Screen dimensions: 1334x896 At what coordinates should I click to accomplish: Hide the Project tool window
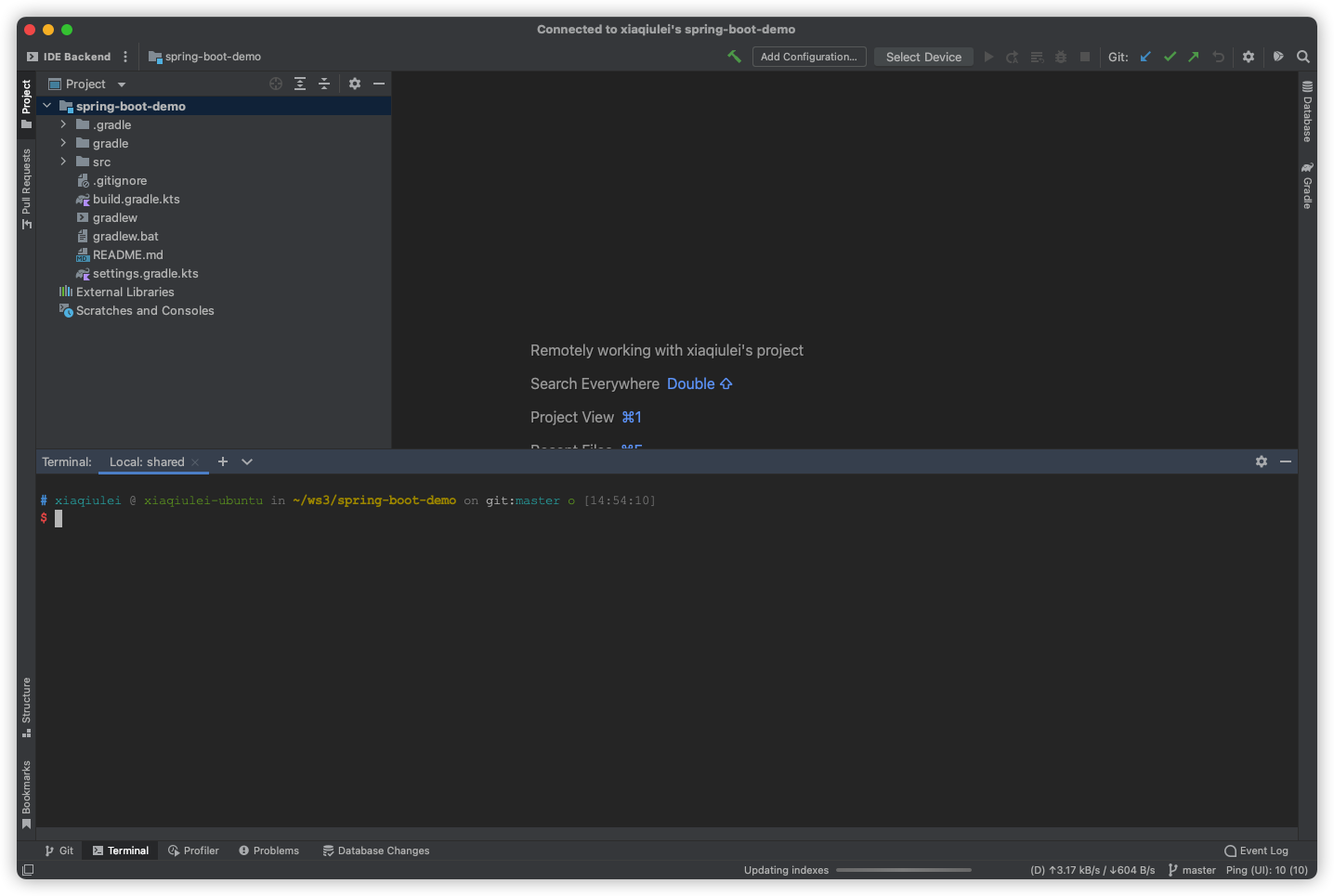click(379, 84)
